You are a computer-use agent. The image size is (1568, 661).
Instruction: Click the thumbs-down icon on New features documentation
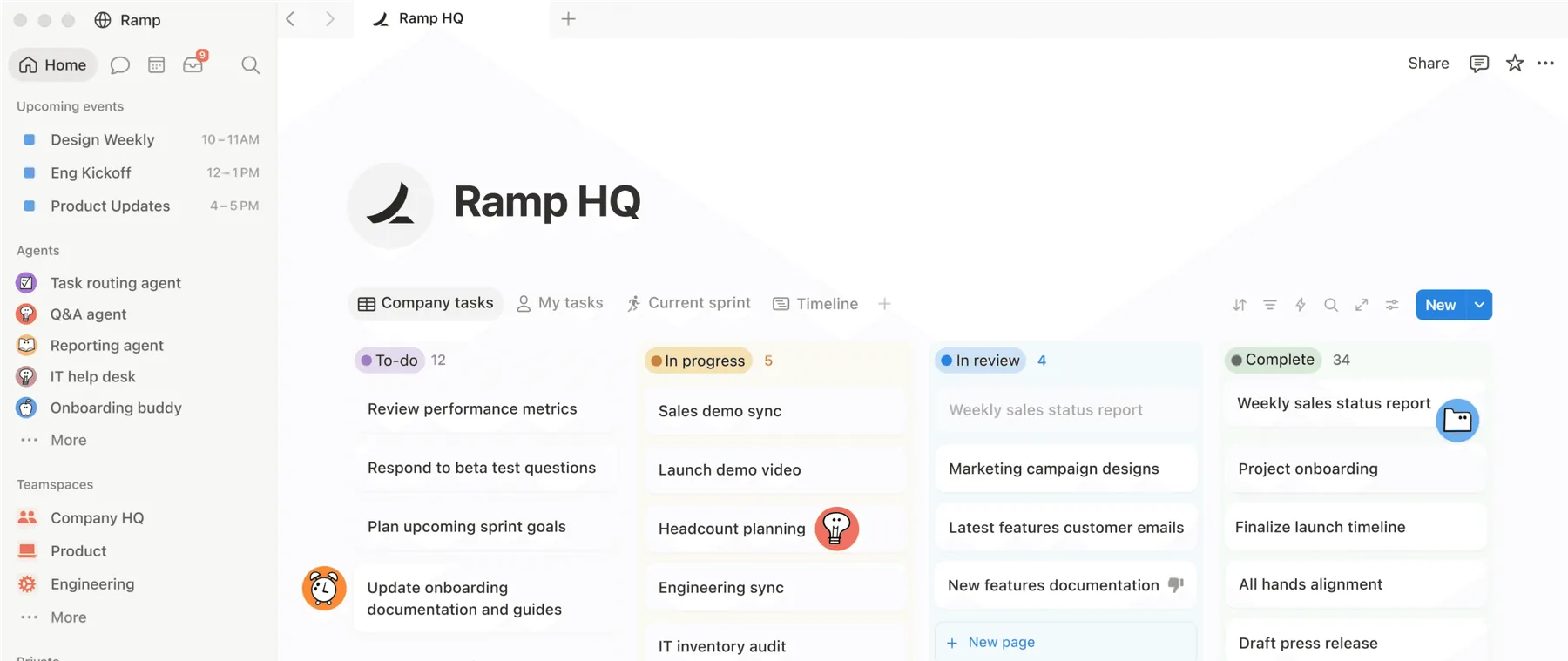(x=1176, y=585)
